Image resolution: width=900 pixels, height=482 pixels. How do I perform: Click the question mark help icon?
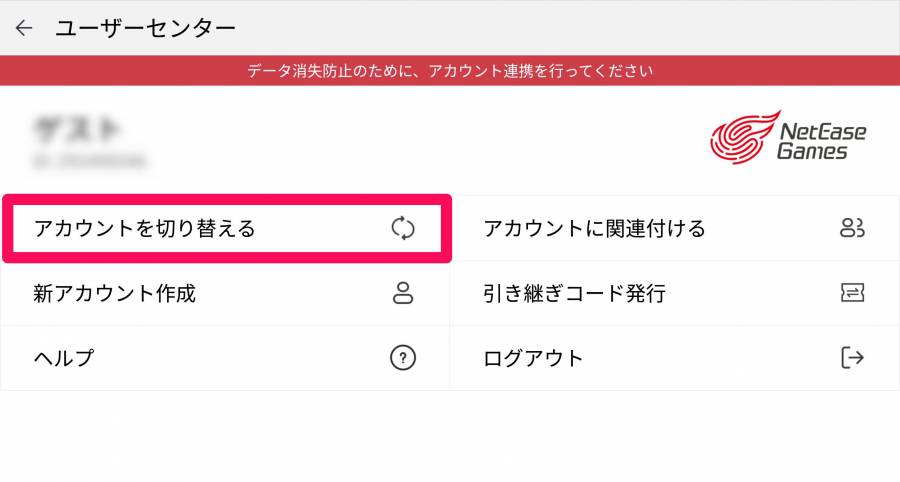[403, 358]
